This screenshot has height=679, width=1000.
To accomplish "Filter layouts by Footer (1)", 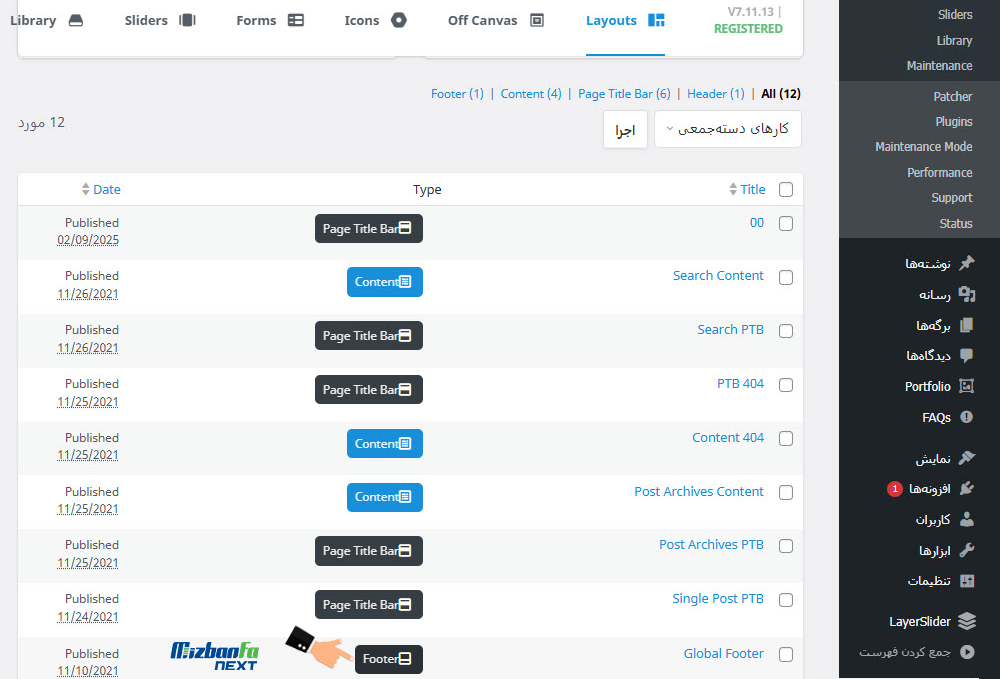I will pos(457,94).
